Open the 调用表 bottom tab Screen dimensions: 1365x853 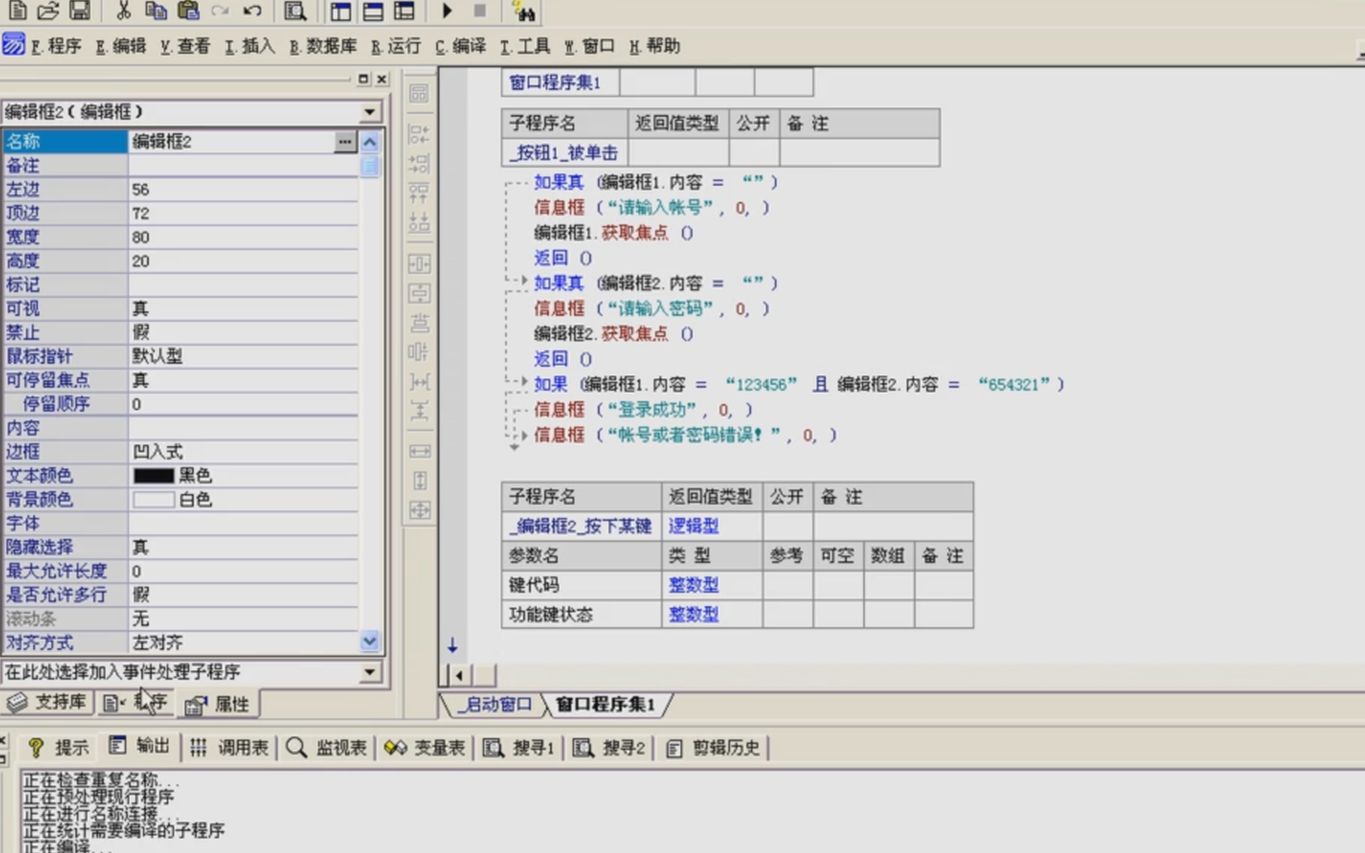tap(230, 747)
